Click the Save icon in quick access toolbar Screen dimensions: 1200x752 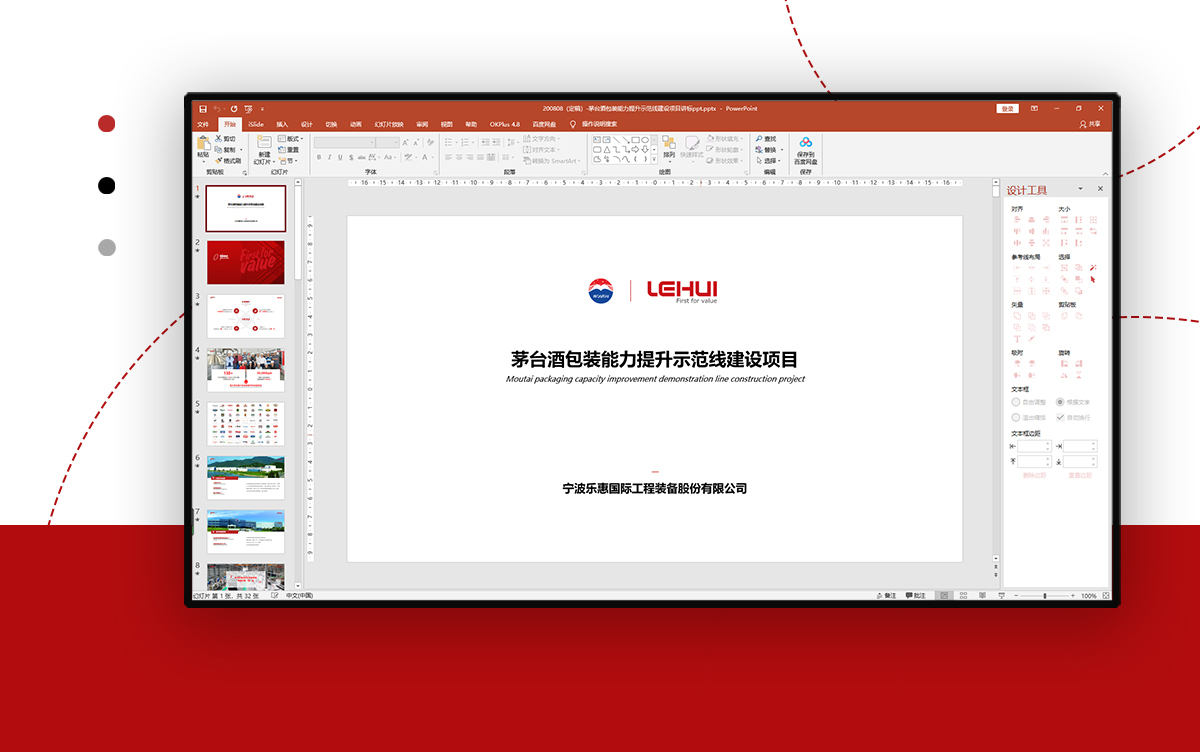tap(203, 108)
